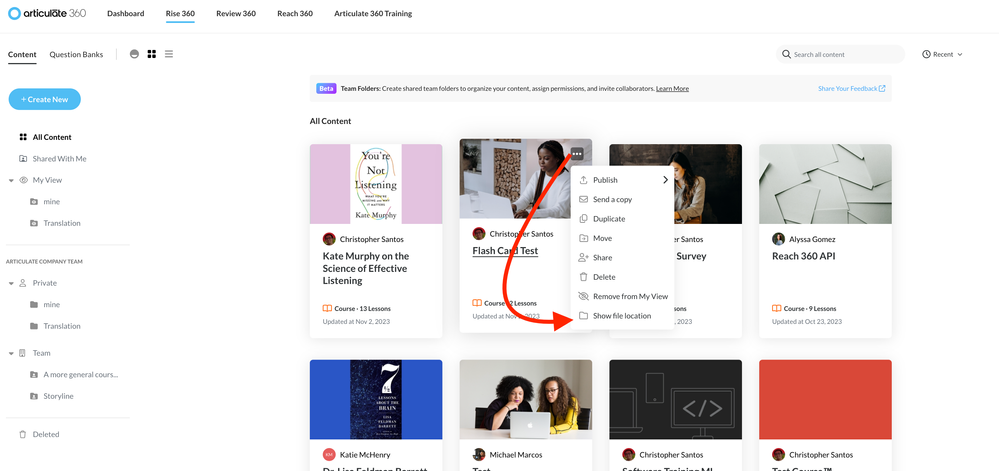Open Kate Murphy on the Science of Effective Listening

pyautogui.click(x=366, y=268)
